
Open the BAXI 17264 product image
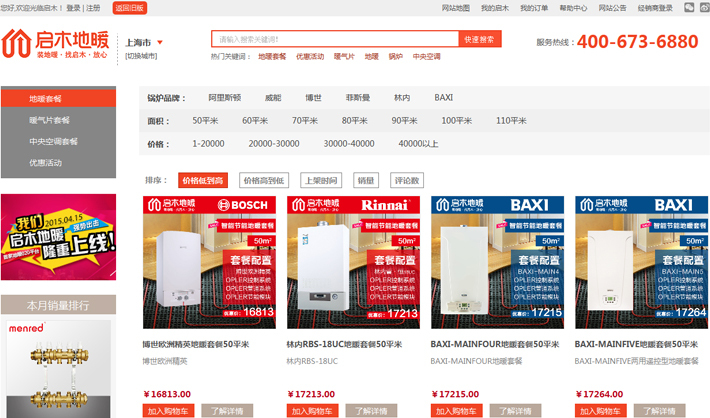pos(641,262)
